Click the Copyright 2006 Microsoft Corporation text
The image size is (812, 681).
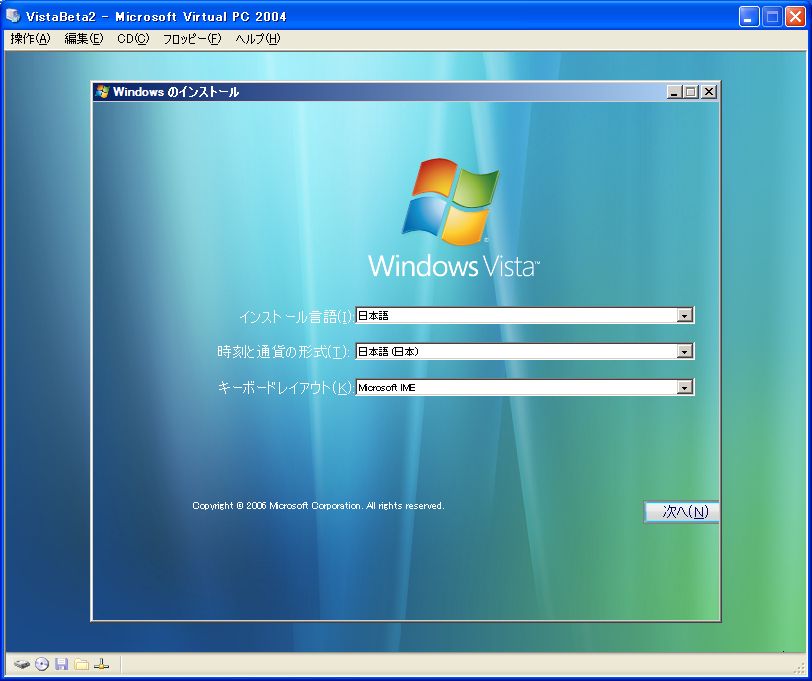(318, 505)
